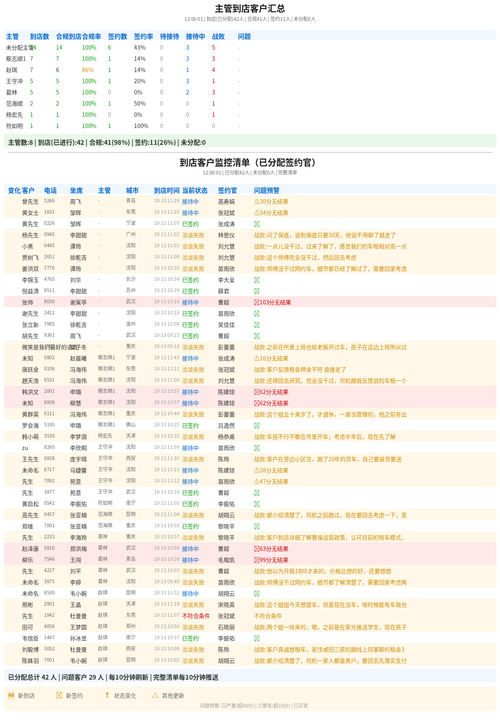Screen dimensions: 500x728
Task: Click the customer name zu
Action: (25, 448)
